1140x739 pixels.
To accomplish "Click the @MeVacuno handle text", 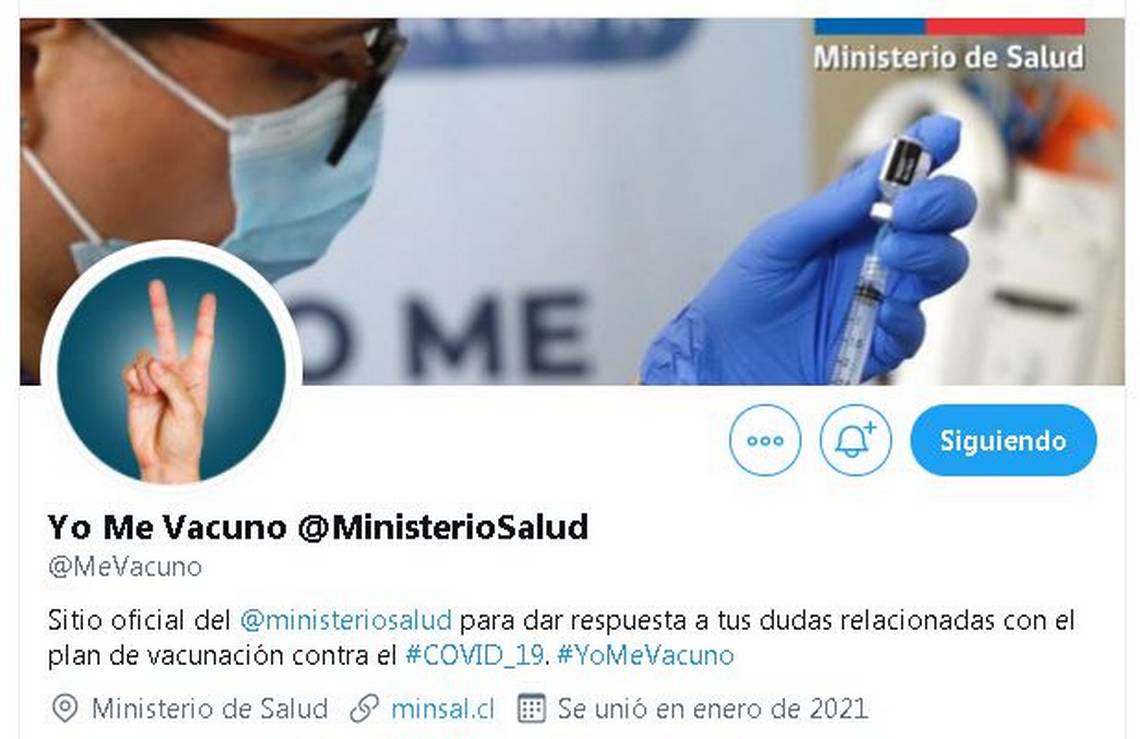I will point(124,567).
